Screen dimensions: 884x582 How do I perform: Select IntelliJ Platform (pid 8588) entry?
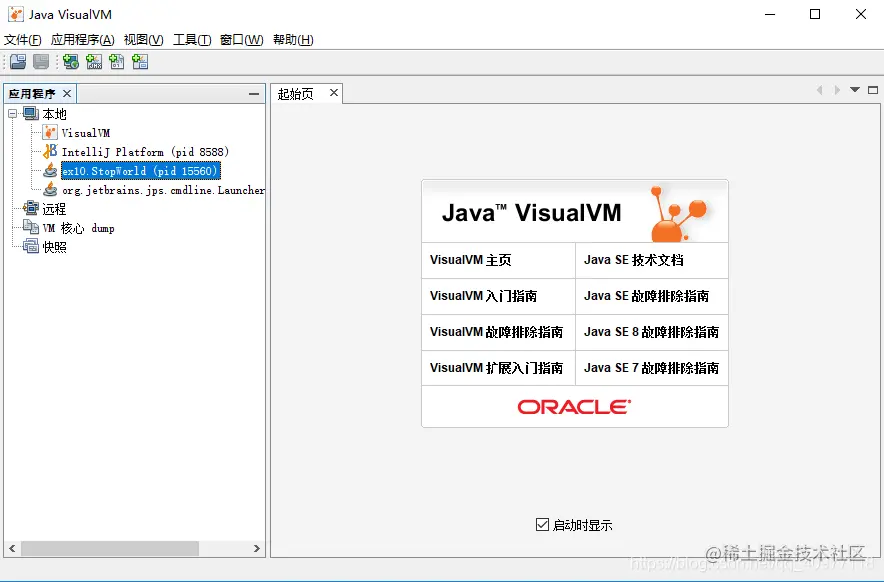coord(145,152)
